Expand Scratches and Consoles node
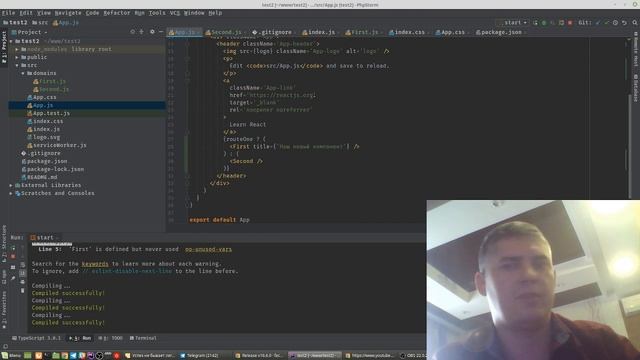 (11, 193)
